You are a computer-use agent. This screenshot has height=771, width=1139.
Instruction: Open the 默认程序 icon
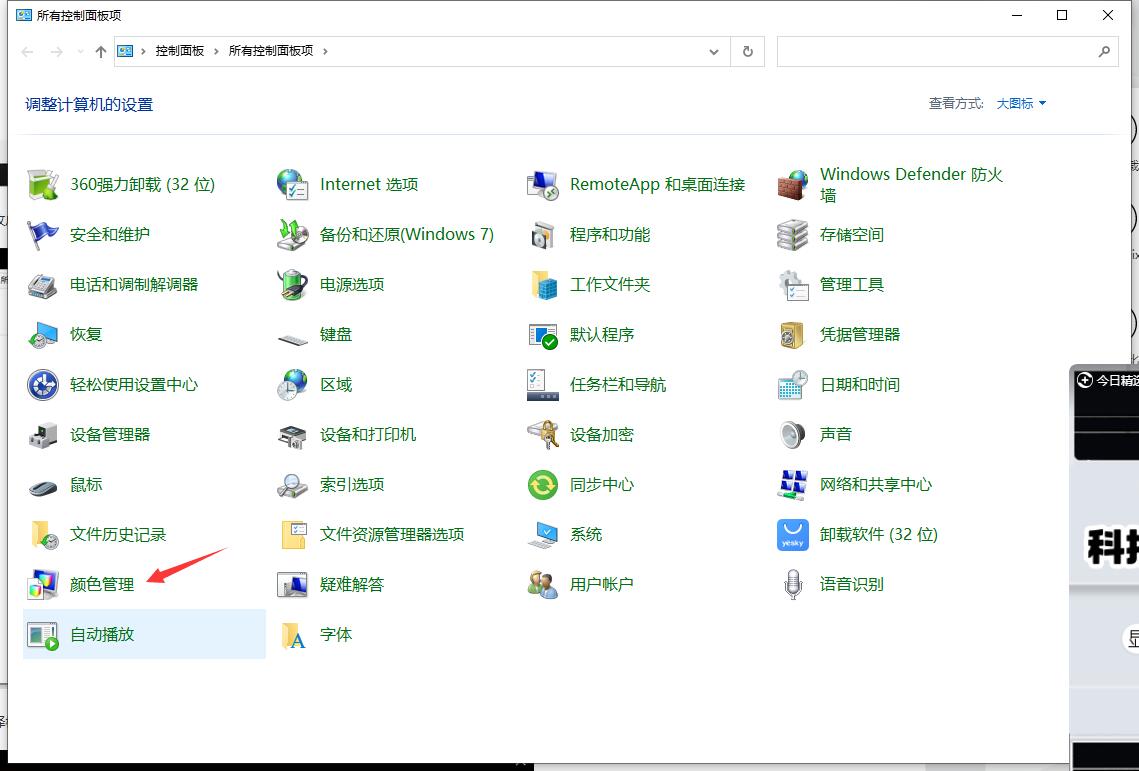pos(543,335)
